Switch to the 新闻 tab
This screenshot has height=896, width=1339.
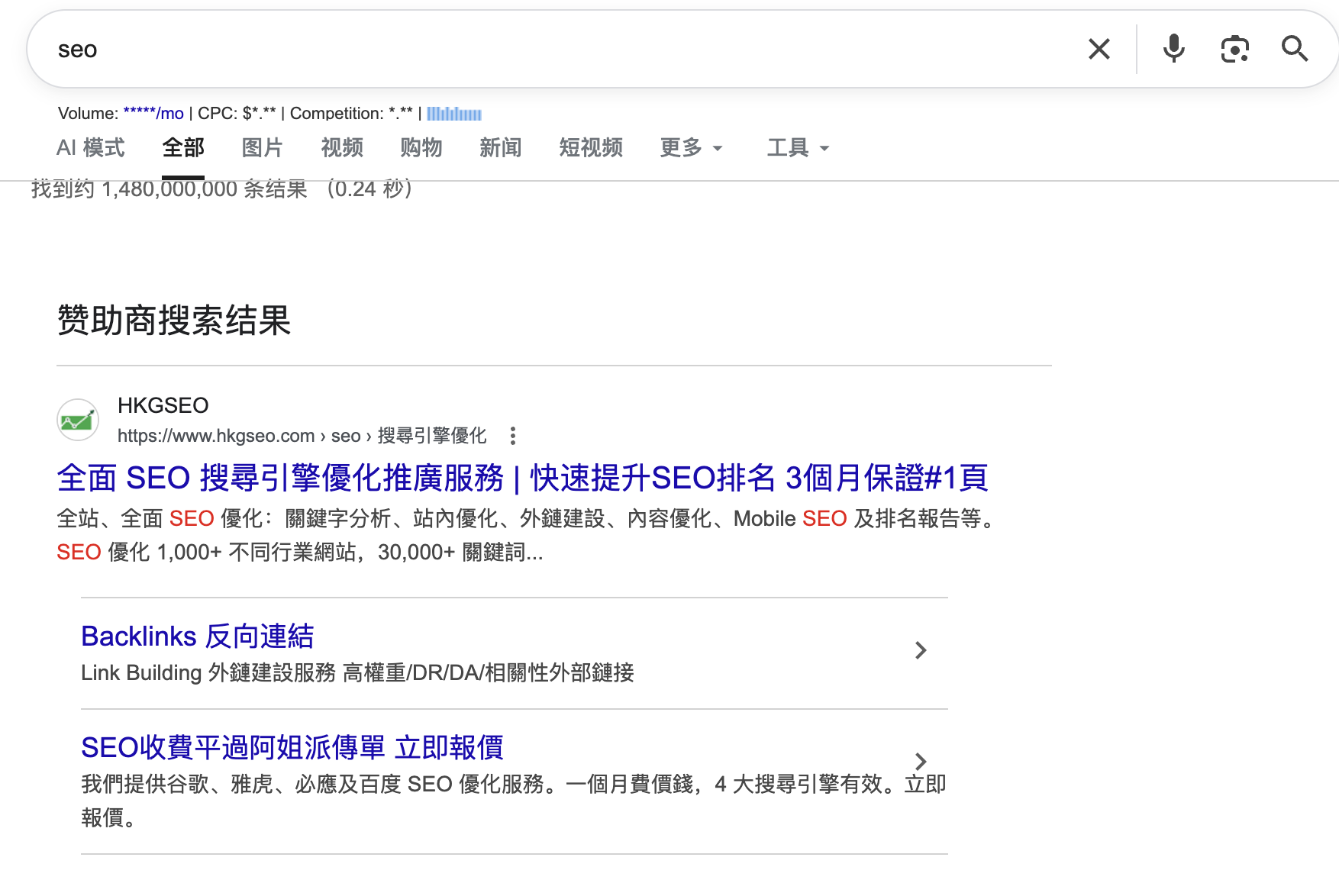pyautogui.click(x=501, y=147)
